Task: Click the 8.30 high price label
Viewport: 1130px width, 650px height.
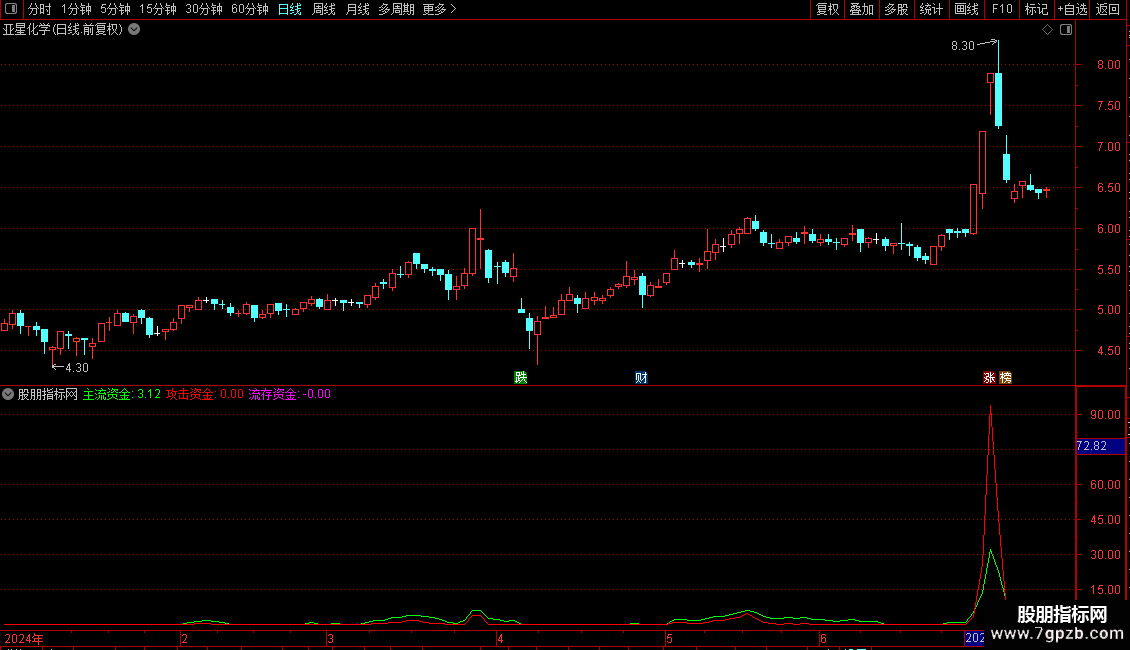Action: click(x=962, y=45)
